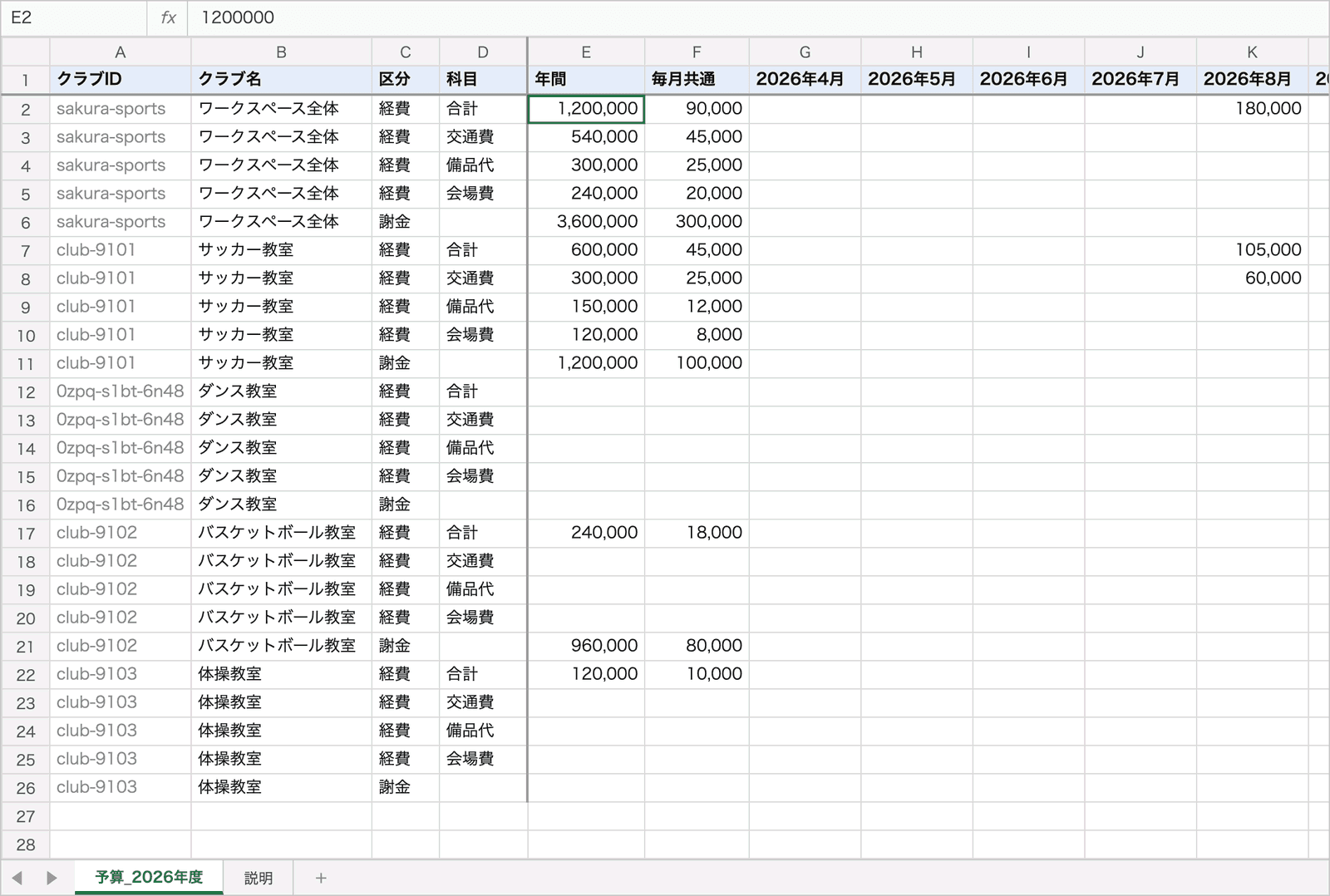Click 体操教室 in row 26

[281, 787]
